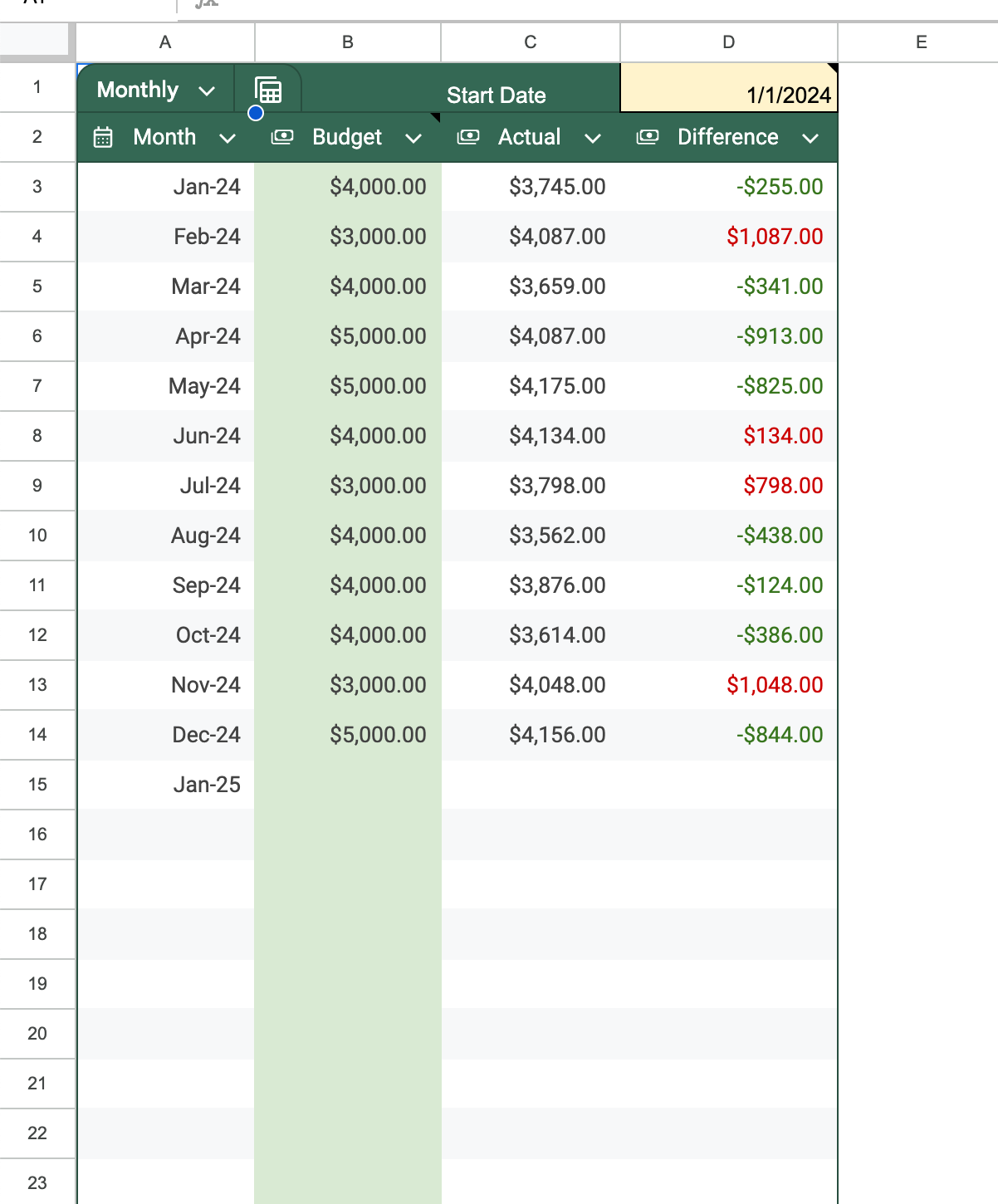
Task: Click currency icon in Difference header
Action: click(x=648, y=137)
